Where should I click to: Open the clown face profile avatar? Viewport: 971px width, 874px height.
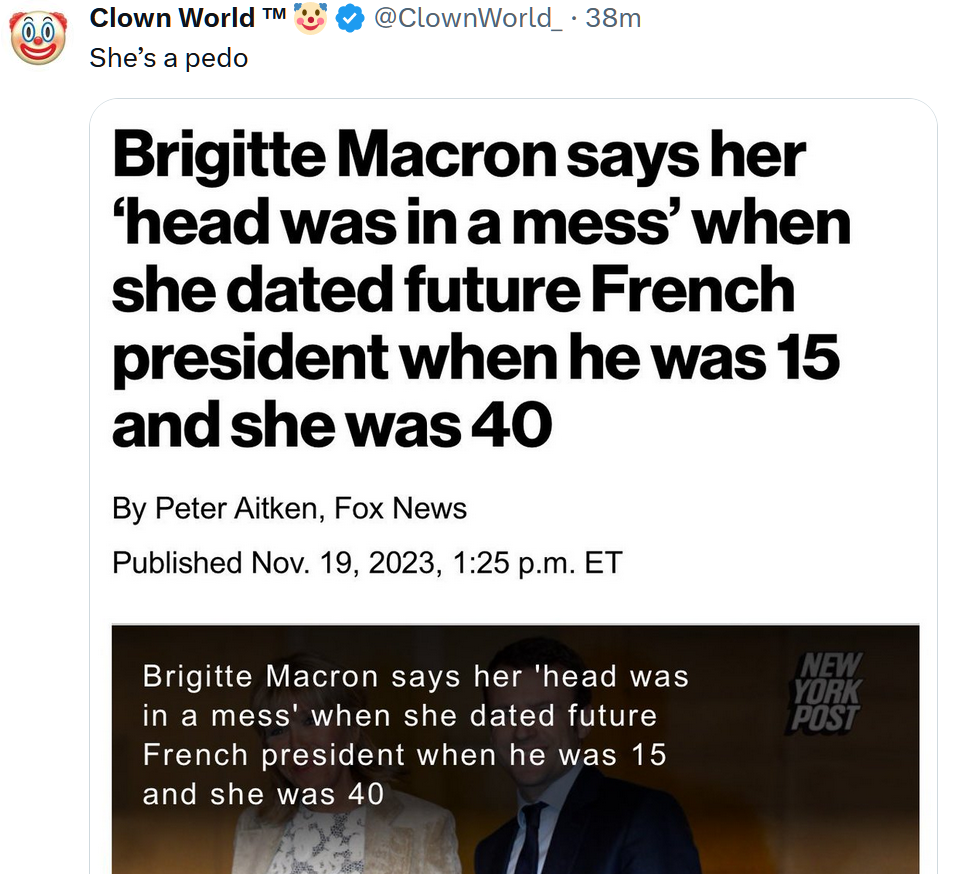click(x=37, y=36)
